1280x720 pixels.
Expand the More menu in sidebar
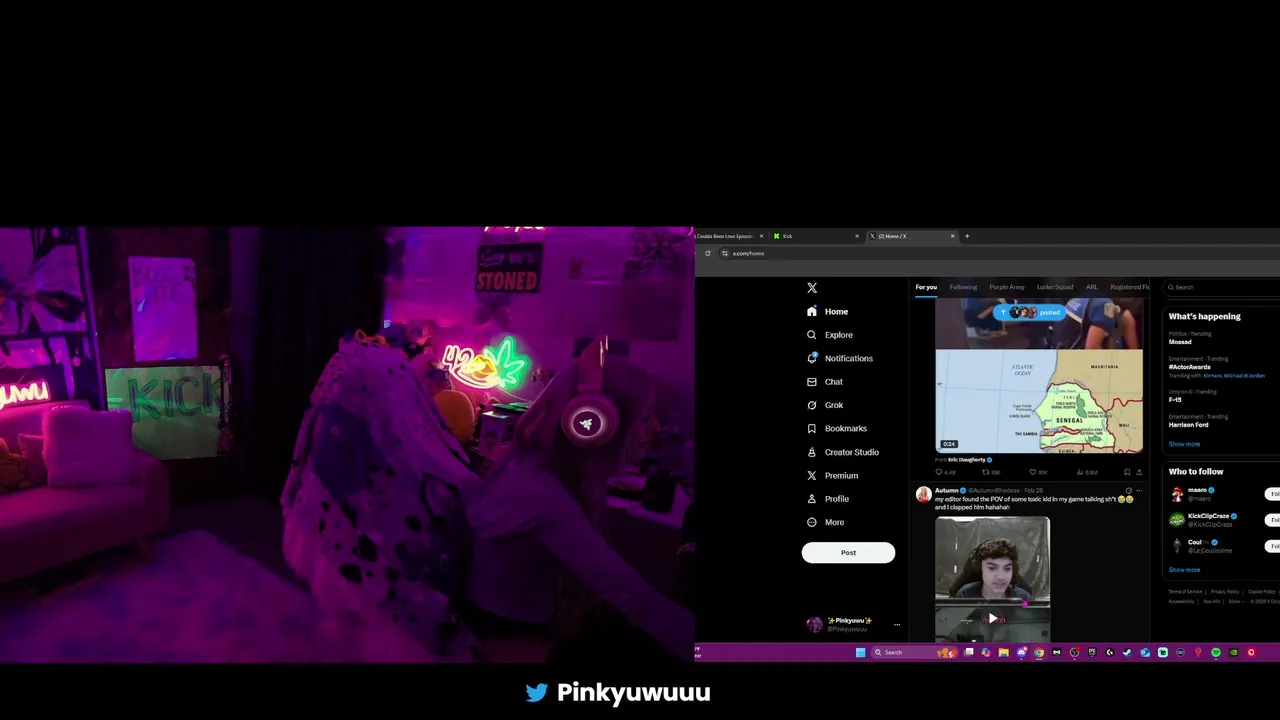point(825,522)
